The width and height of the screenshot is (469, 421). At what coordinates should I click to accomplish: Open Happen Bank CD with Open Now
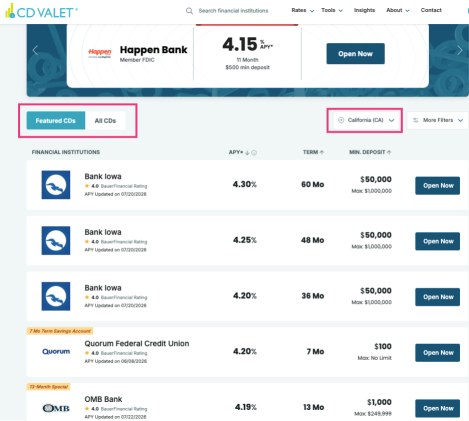tap(355, 54)
